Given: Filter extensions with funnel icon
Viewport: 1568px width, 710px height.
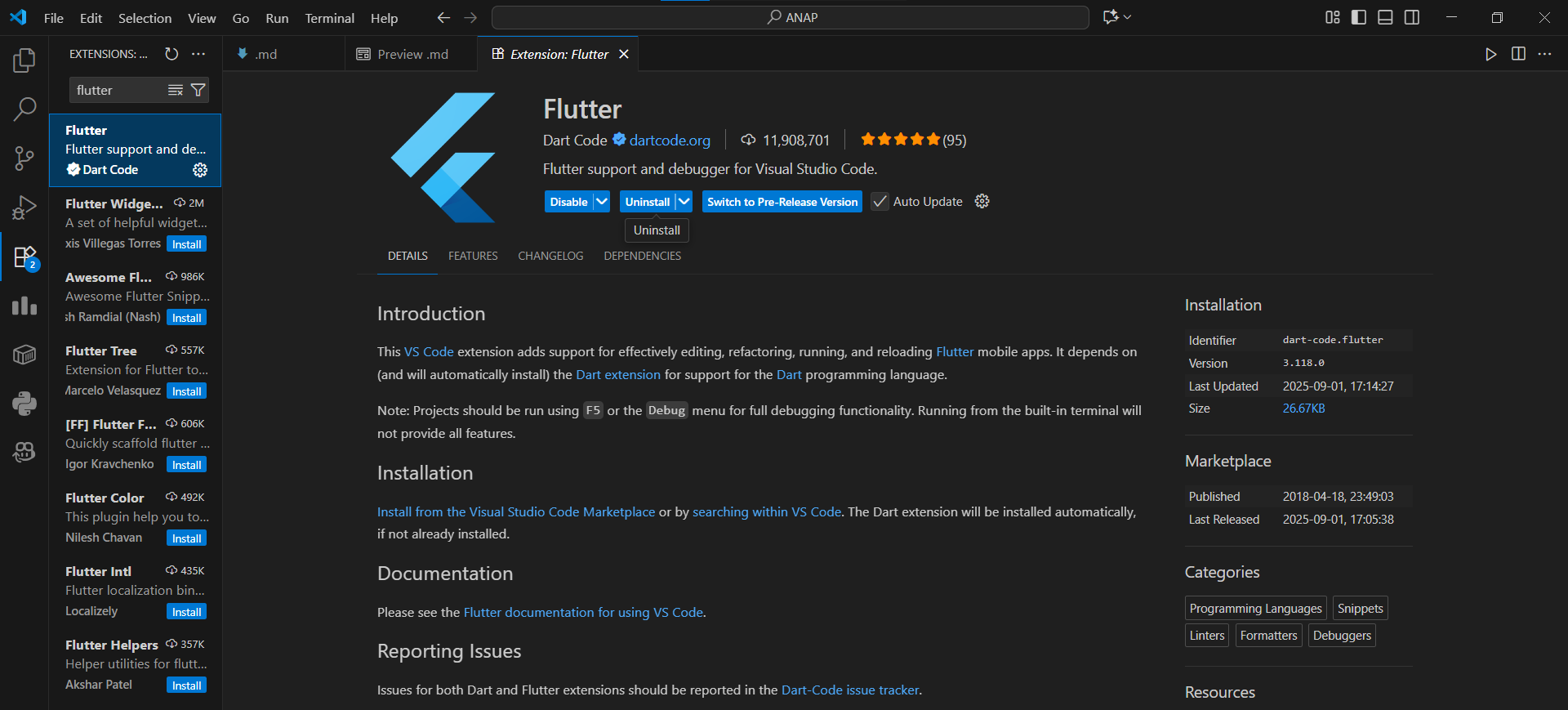Looking at the screenshot, I should tap(198, 90).
